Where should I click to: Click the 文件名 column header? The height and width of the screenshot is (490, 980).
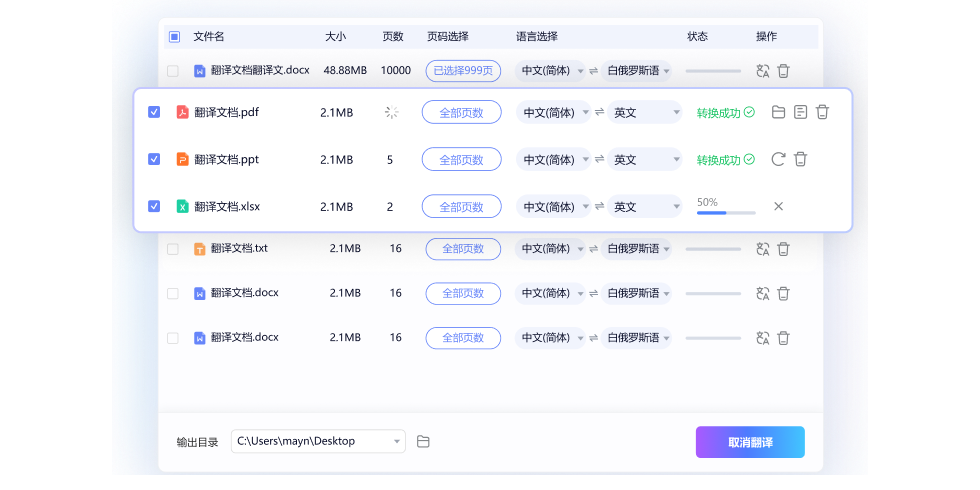coord(209,37)
